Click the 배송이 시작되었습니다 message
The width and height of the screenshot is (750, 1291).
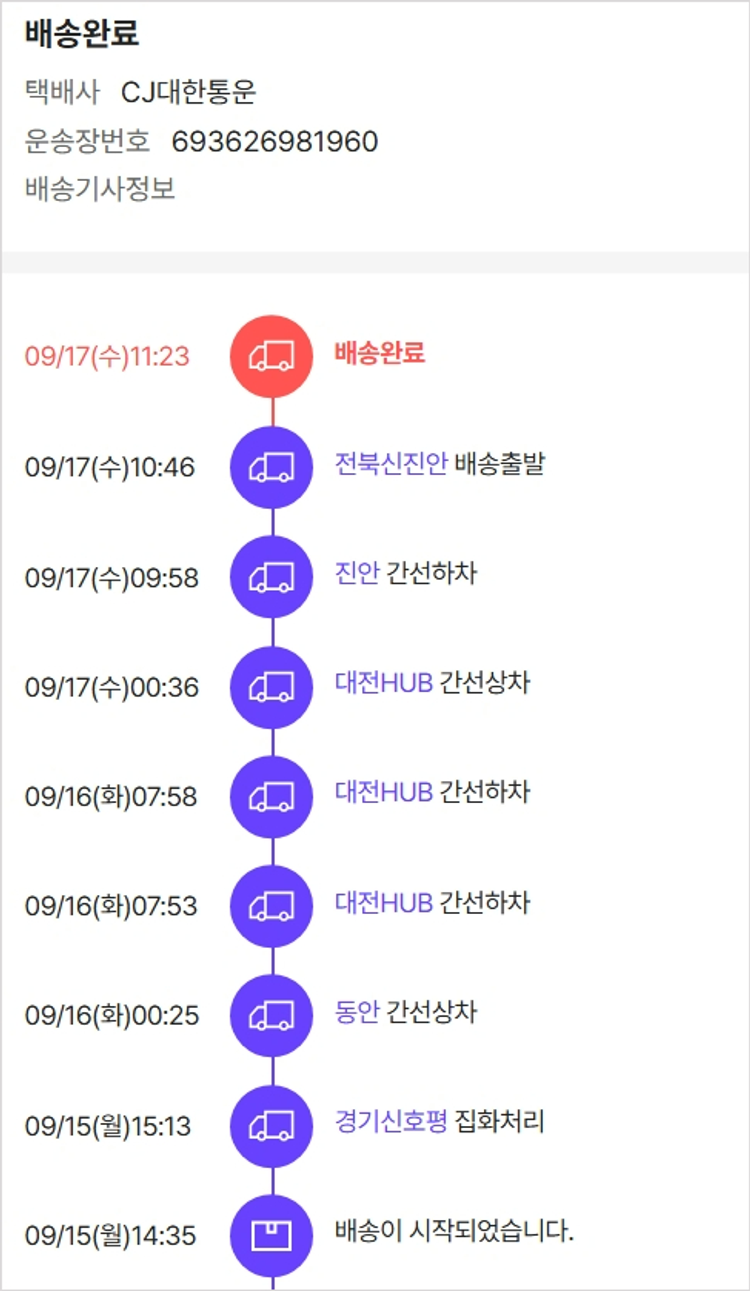click(454, 1232)
